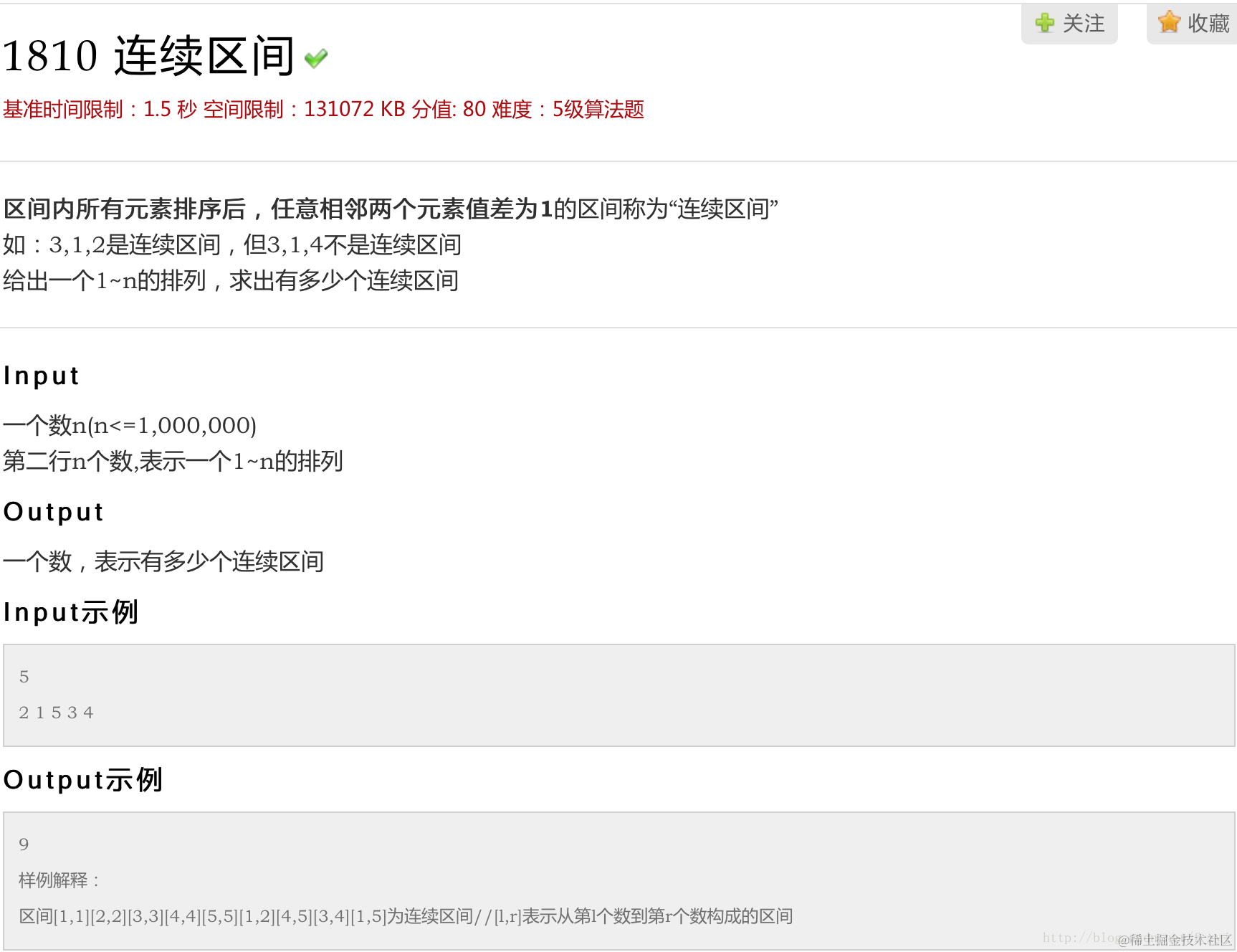Image resolution: width=1237 pixels, height=952 pixels.
Task: Click the text '一个数，表示有多少个连续区间'
Action: click(163, 561)
